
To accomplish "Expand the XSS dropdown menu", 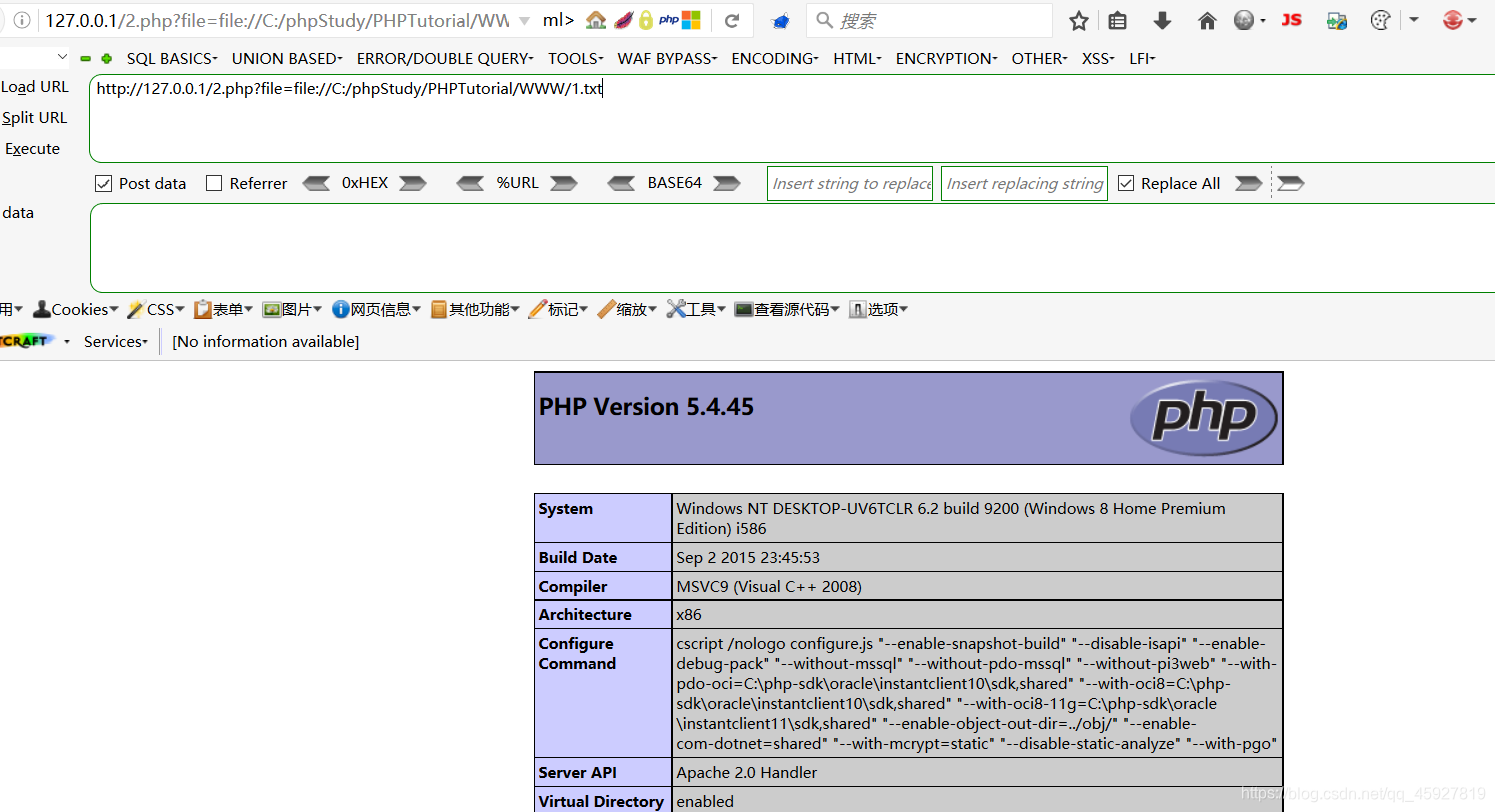I will point(1098,59).
